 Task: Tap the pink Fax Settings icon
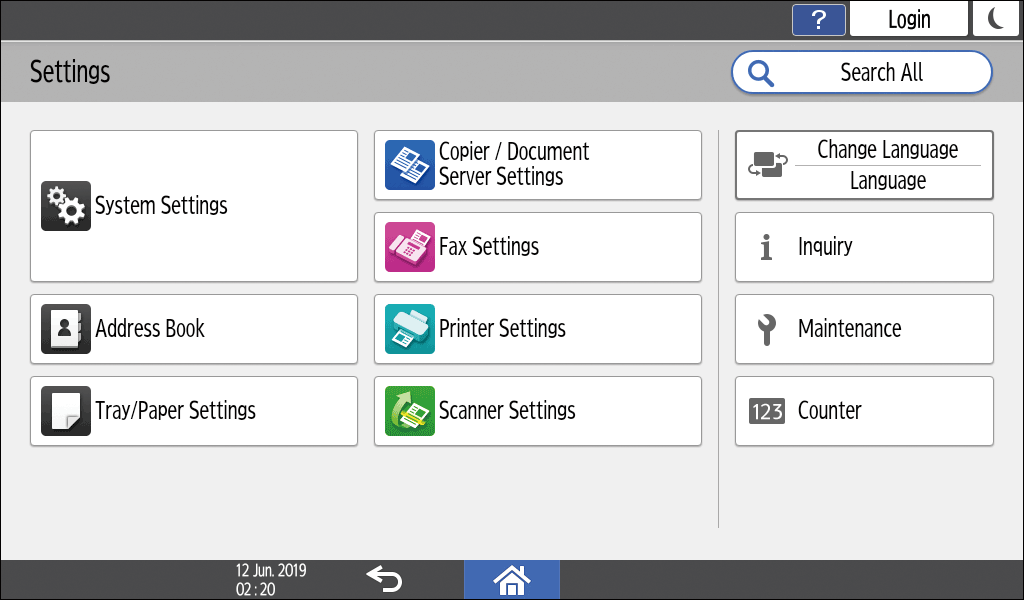click(x=410, y=247)
